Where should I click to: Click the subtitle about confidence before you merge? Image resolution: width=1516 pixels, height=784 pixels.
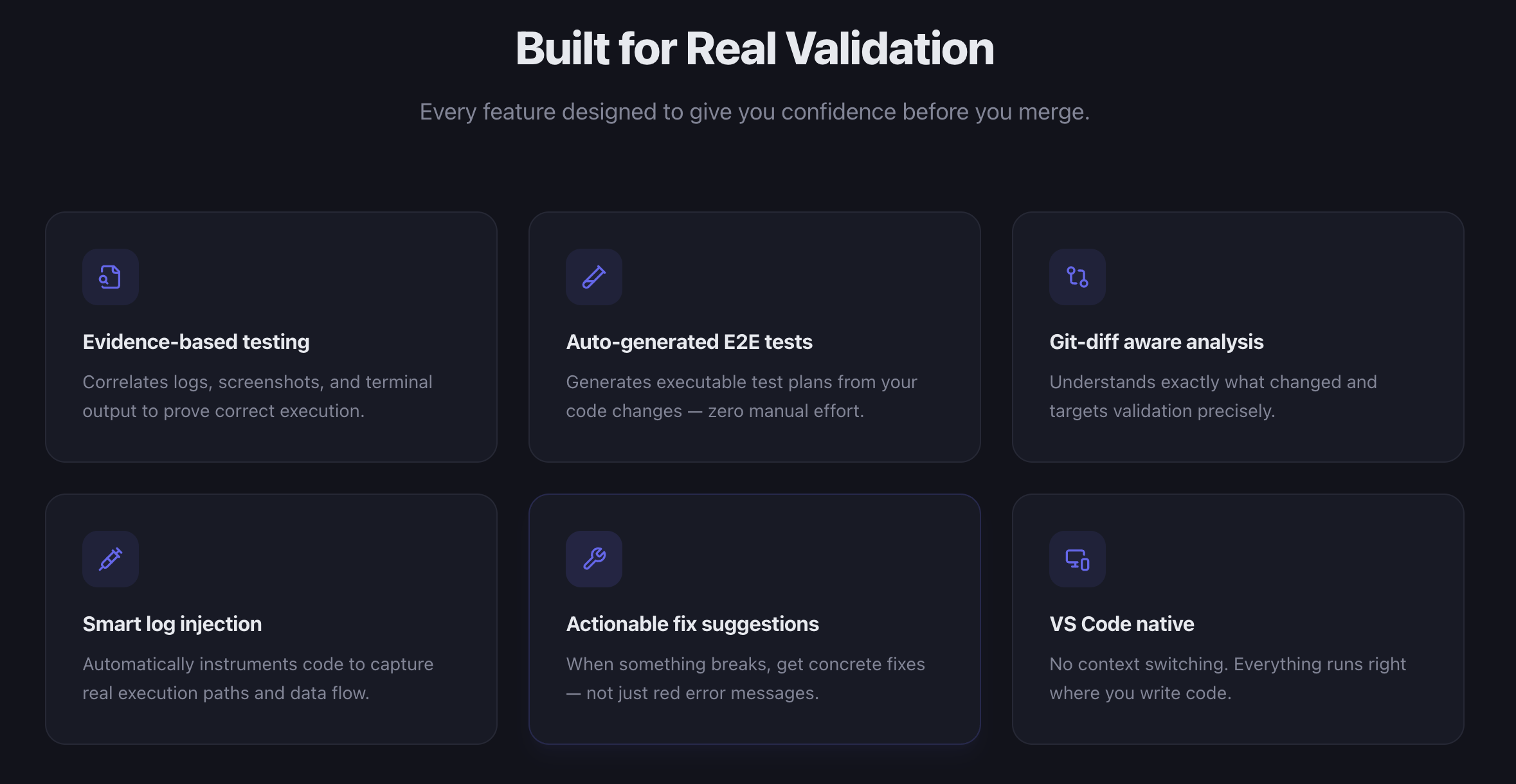click(x=755, y=112)
